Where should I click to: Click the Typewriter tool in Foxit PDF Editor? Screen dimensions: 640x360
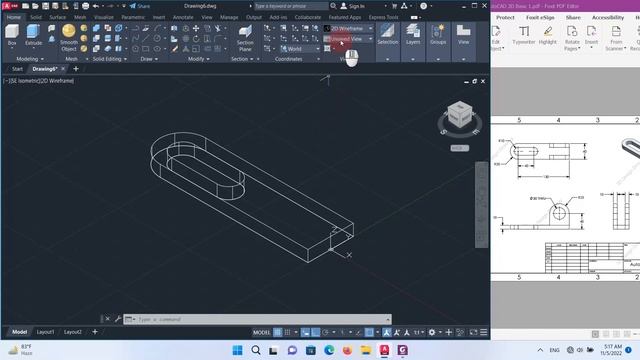pos(524,35)
